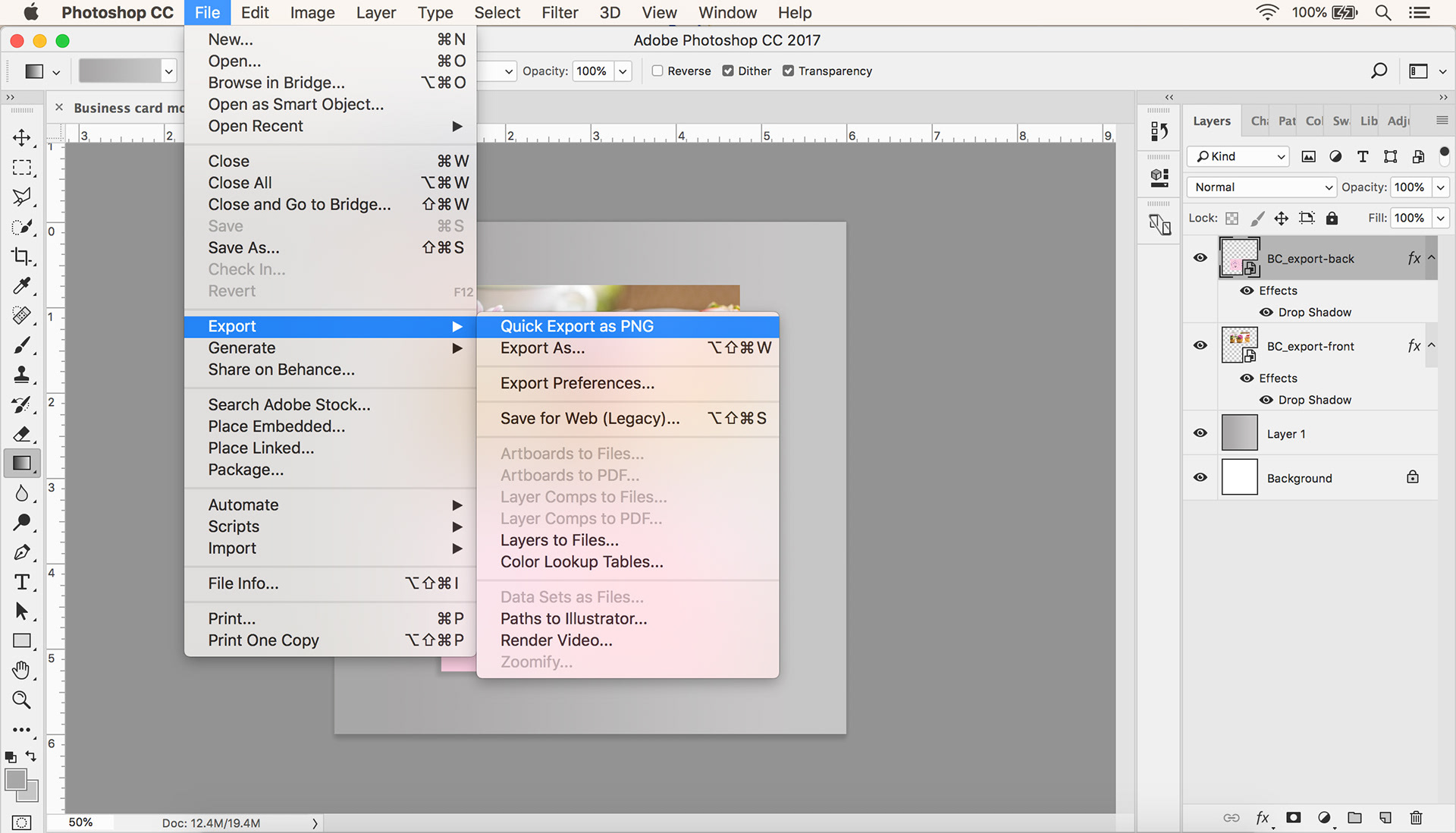Choose Save As... in File menu
This screenshot has height=833, width=1456.
(x=330, y=248)
